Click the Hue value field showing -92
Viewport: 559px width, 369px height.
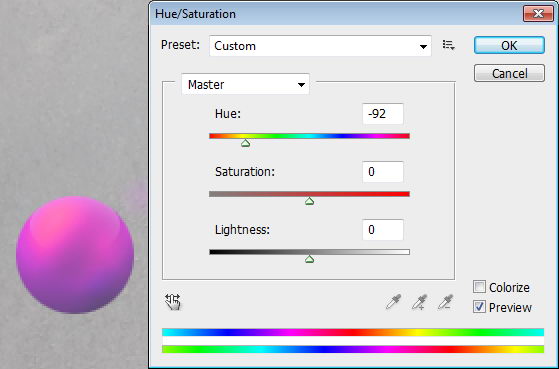click(x=383, y=114)
